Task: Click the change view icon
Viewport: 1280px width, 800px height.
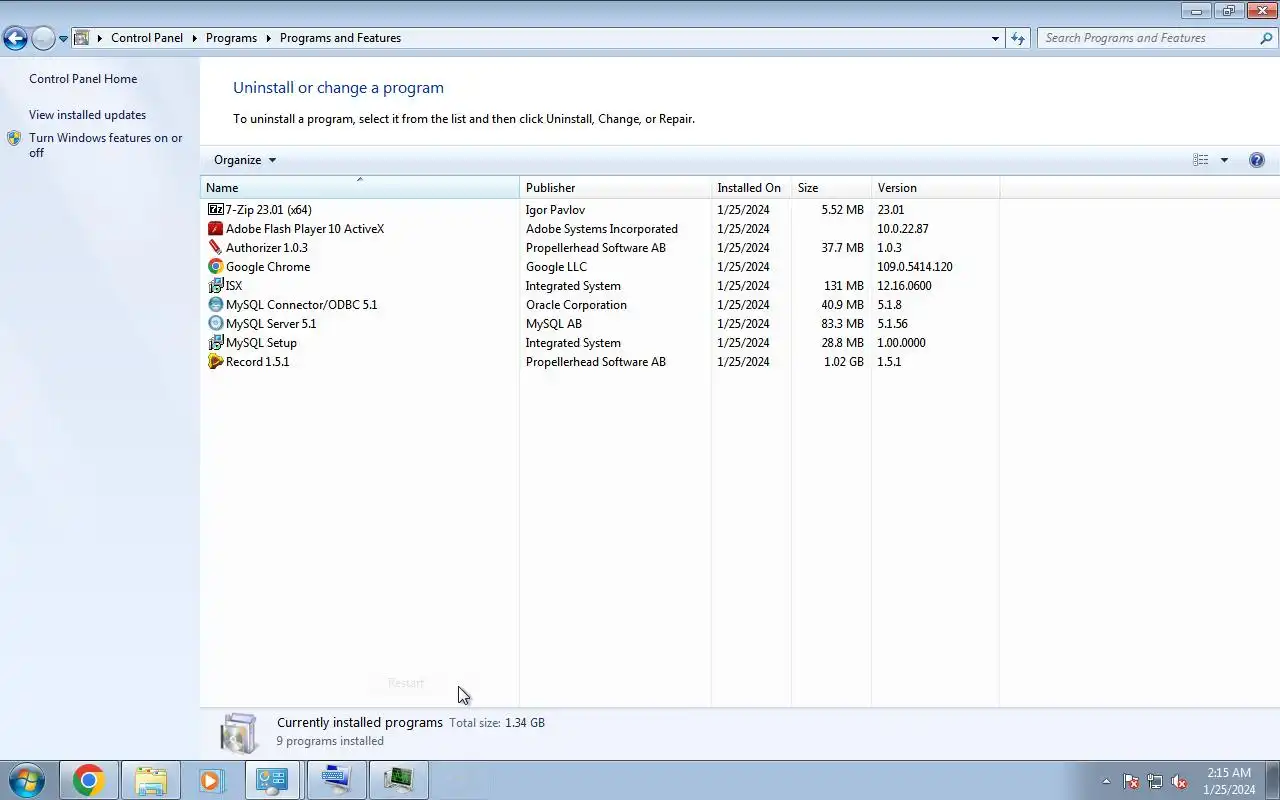Action: point(1201,160)
